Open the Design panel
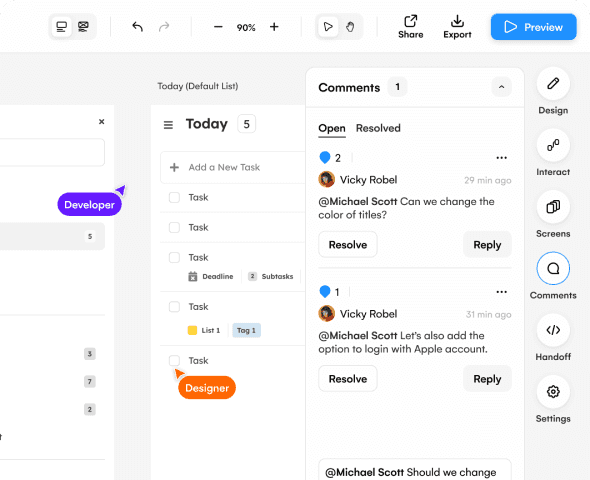 pos(553,84)
